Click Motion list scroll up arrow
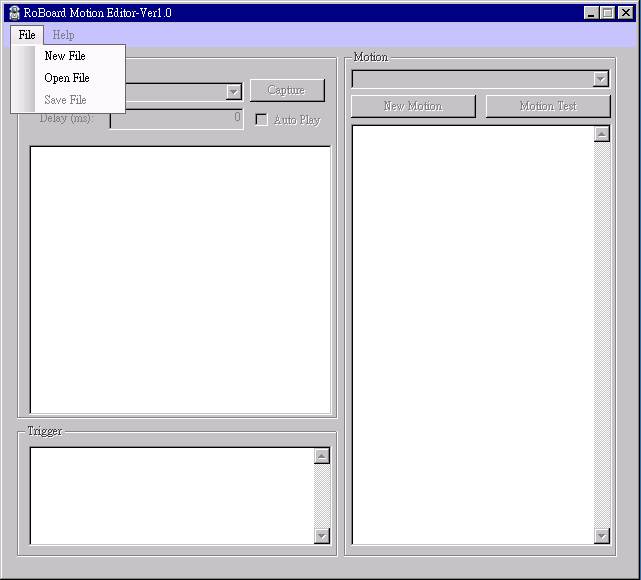Screen dimensions: 641x580 (602, 134)
